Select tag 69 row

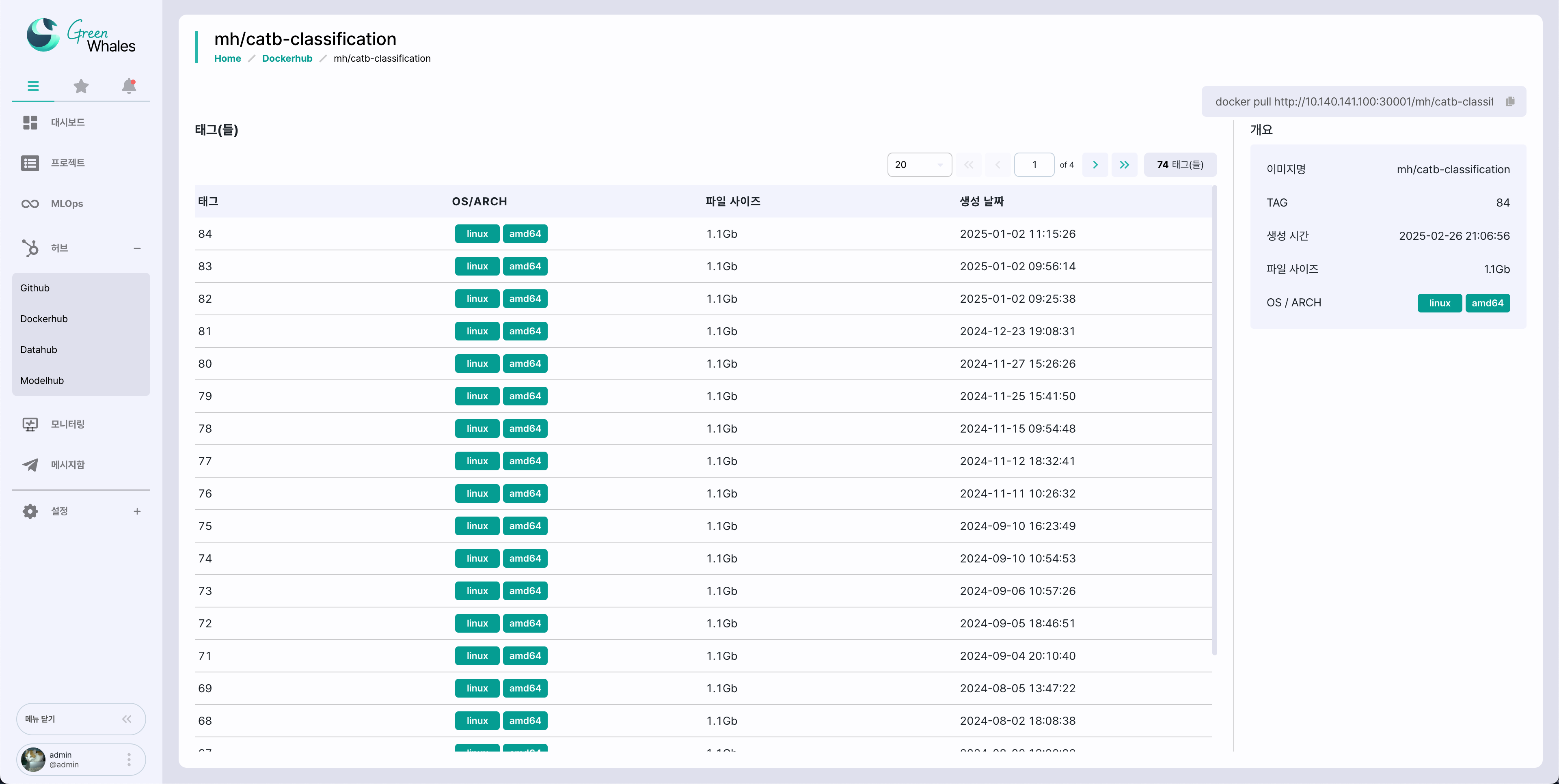coord(703,688)
